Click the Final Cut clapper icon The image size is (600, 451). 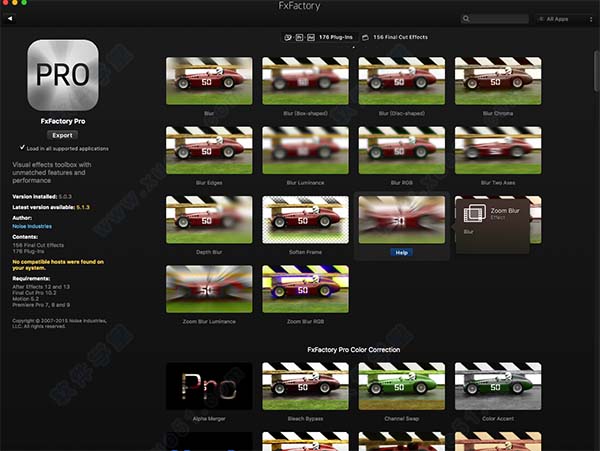[365, 37]
